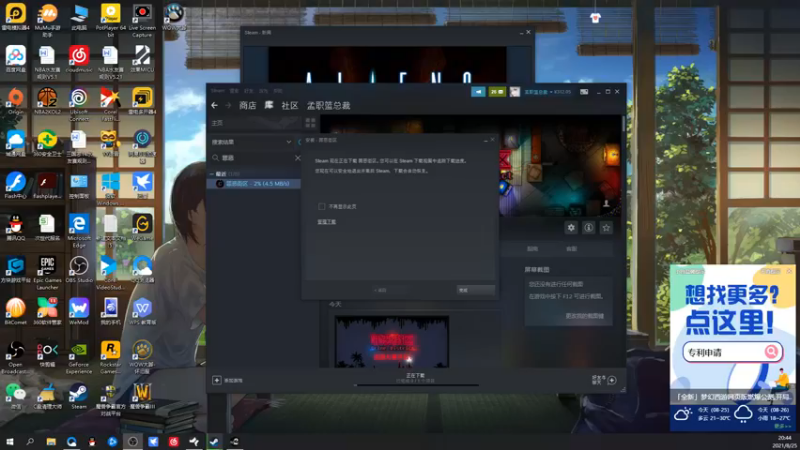Open Tencent QQ desktop shortcut
This screenshot has width=800, height=450.
[x=16, y=227]
